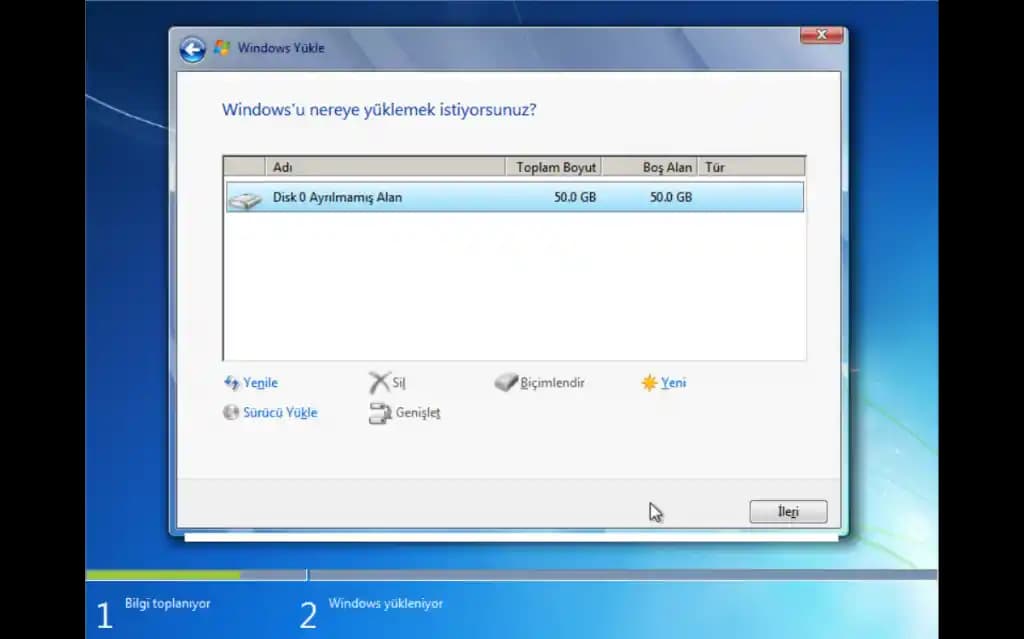The image size is (1024, 639).
Task: Click the Tür column header
Action: (716, 166)
